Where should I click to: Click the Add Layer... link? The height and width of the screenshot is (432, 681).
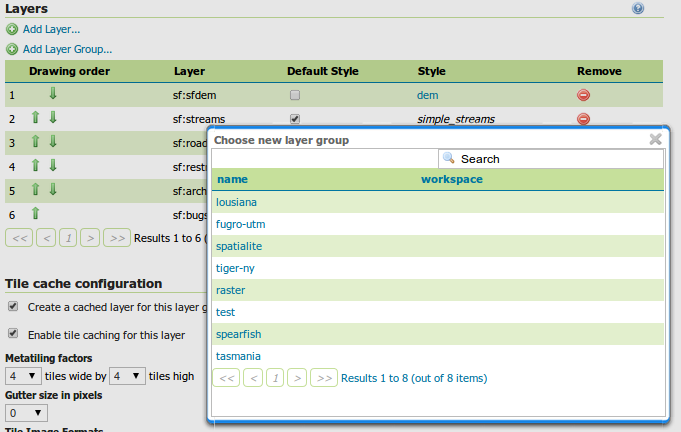pos(51,29)
